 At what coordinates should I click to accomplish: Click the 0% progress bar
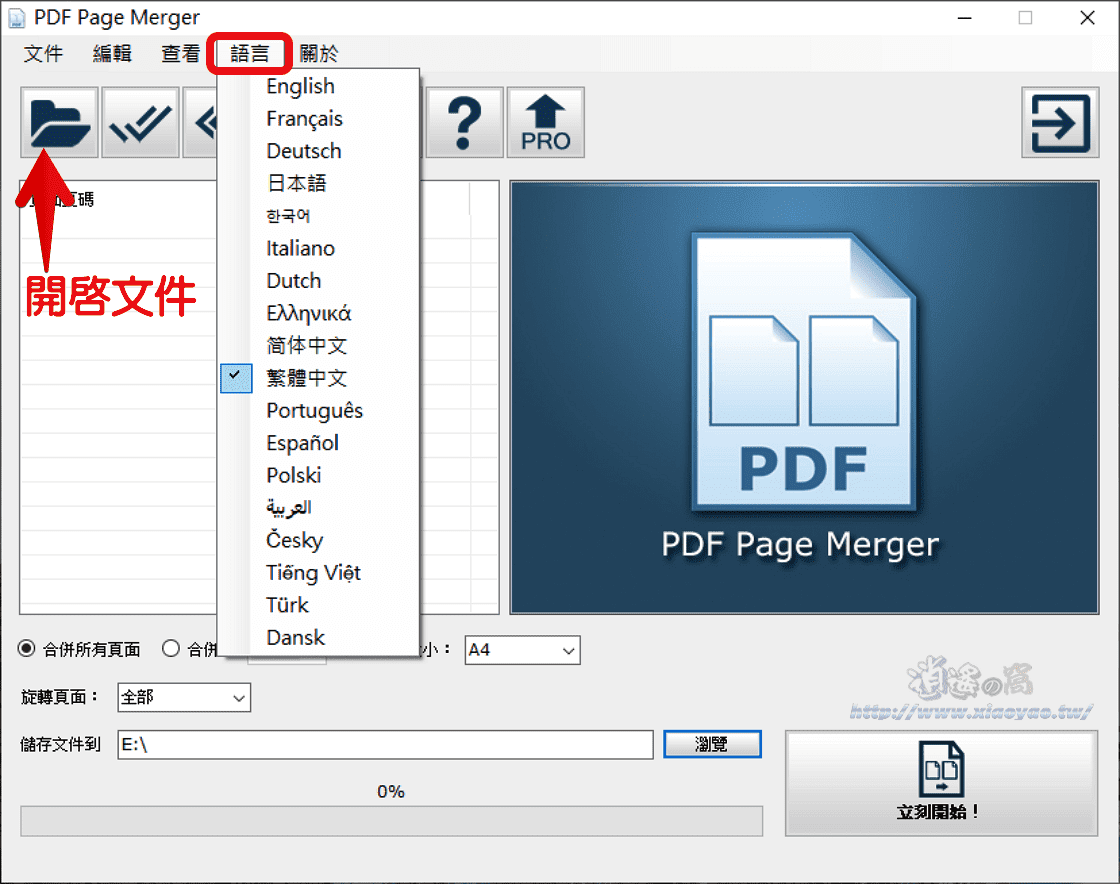pyautogui.click(x=391, y=821)
